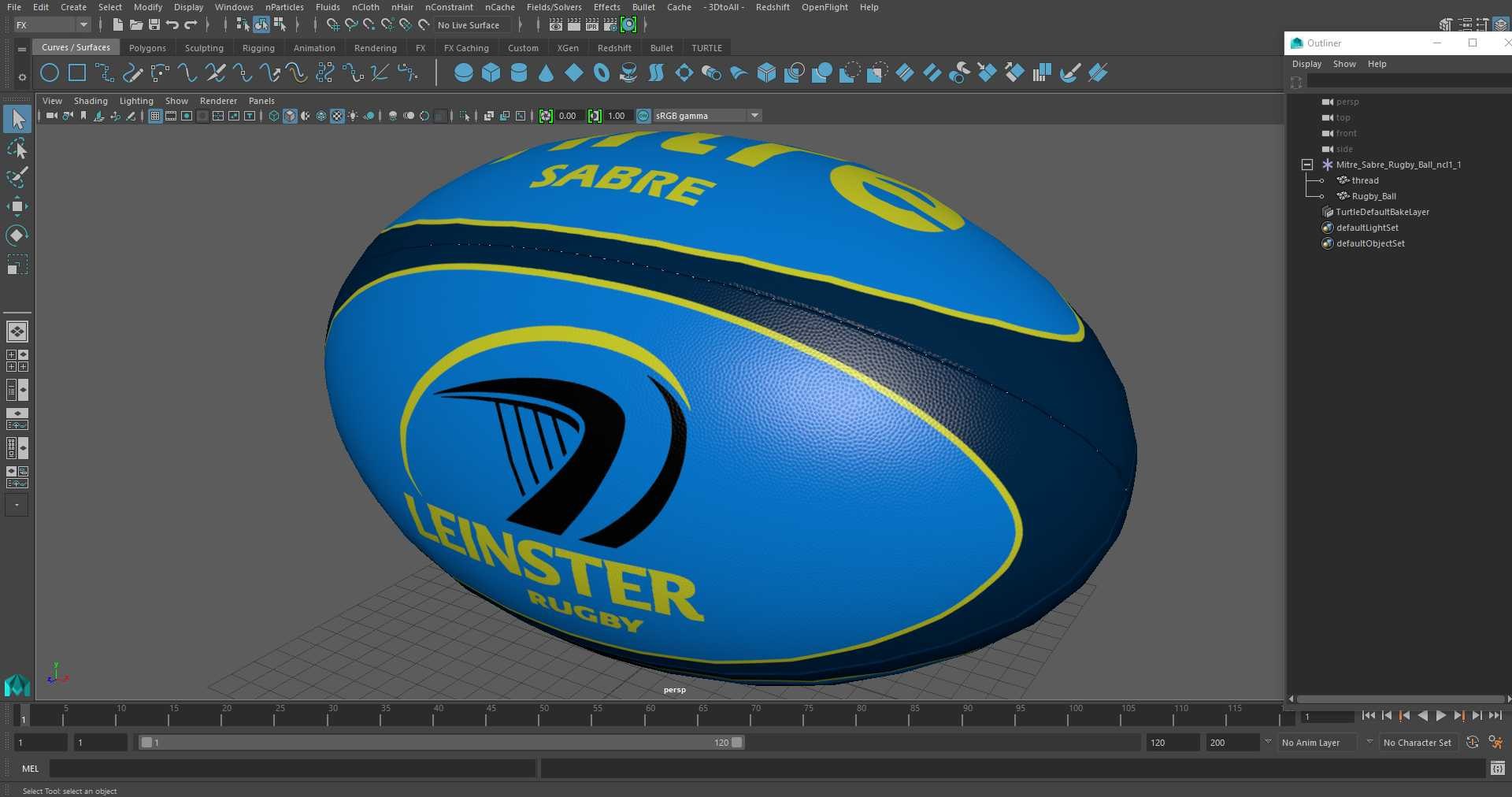Click the Undo icon in the status line

pos(172,25)
